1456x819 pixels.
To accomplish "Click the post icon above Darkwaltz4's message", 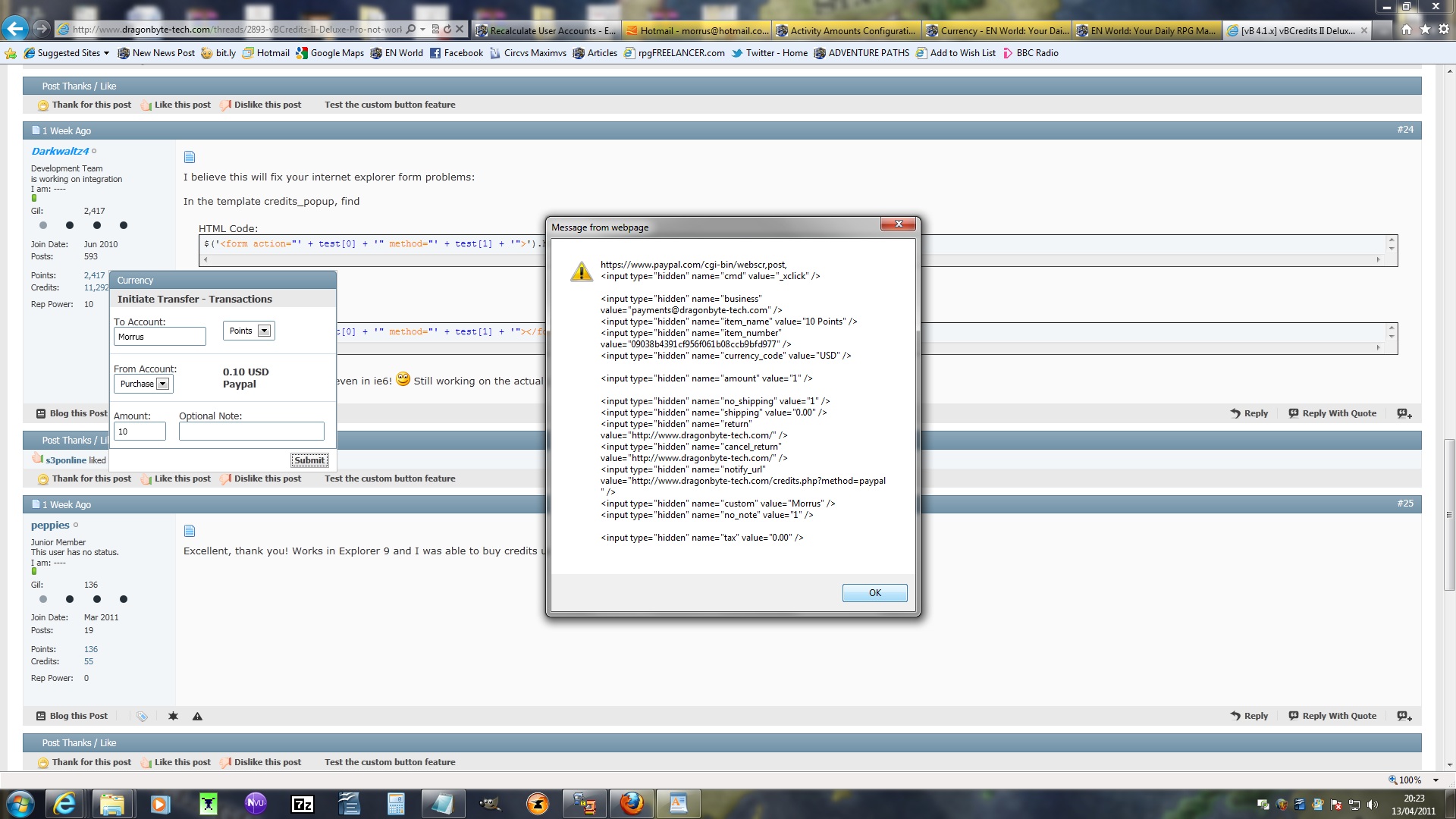I will coord(190,157).
